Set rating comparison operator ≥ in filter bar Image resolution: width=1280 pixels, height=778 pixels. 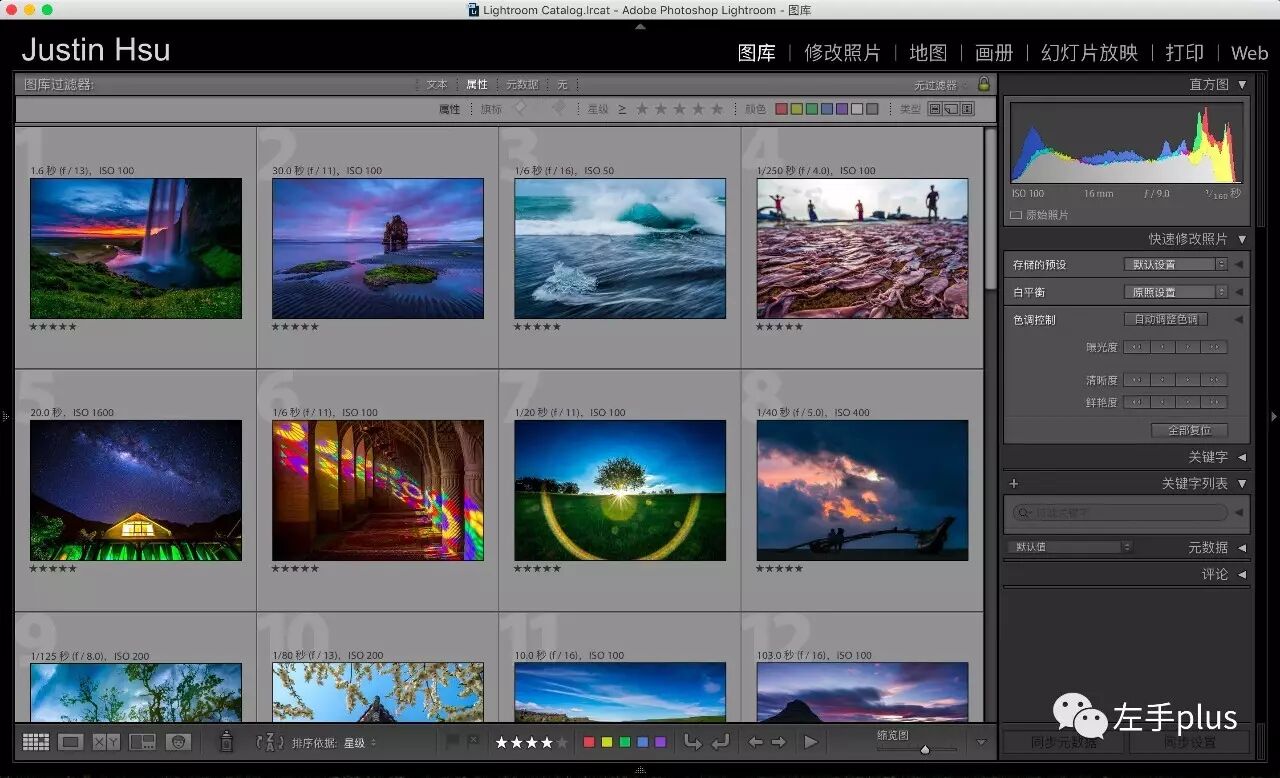pos(622,109)
